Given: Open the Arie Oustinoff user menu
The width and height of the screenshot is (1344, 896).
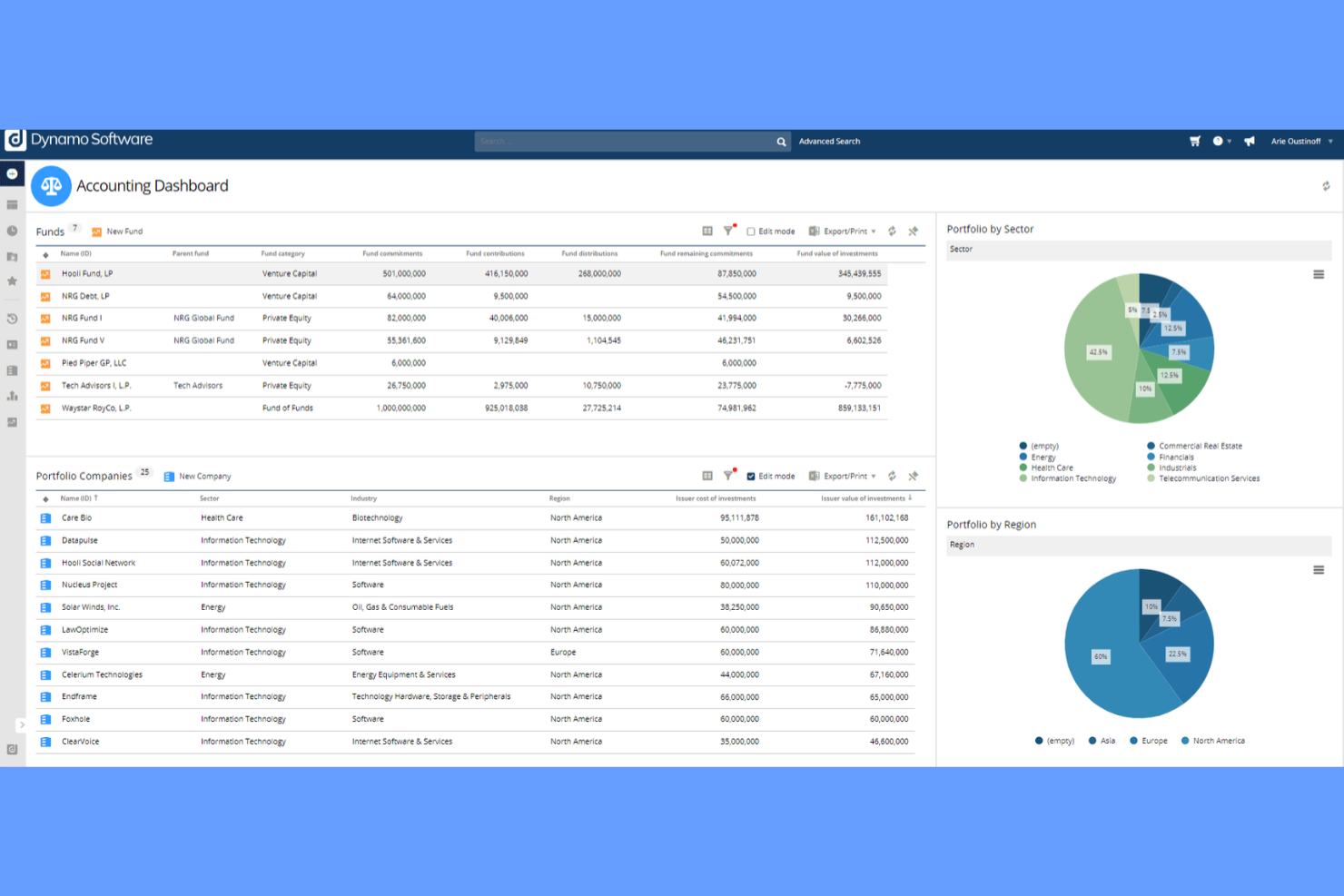Looking at the screenshot, I should pos(1300,141).
